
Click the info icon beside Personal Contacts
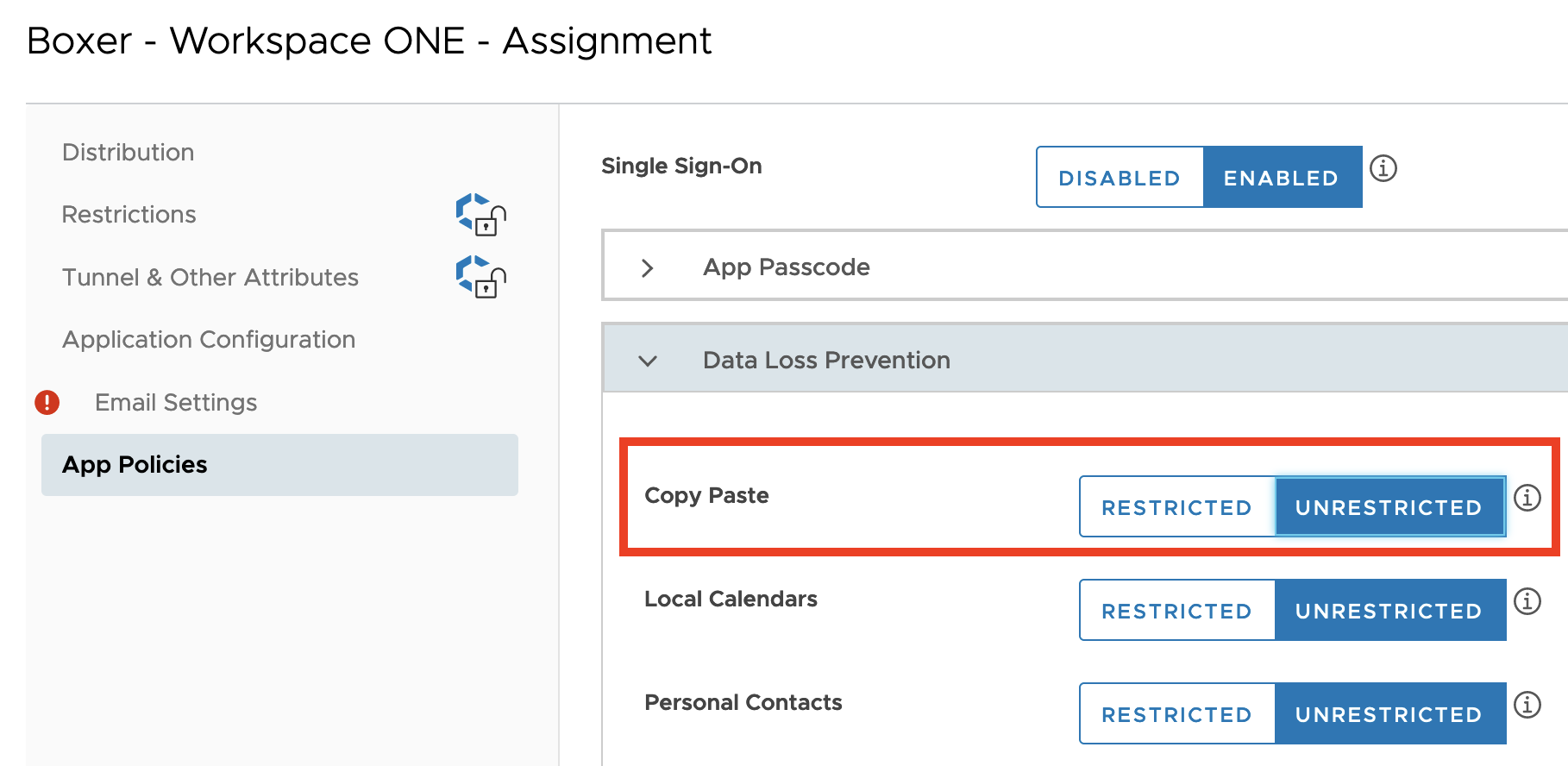pyautogui.click(x=1527, y=705)
